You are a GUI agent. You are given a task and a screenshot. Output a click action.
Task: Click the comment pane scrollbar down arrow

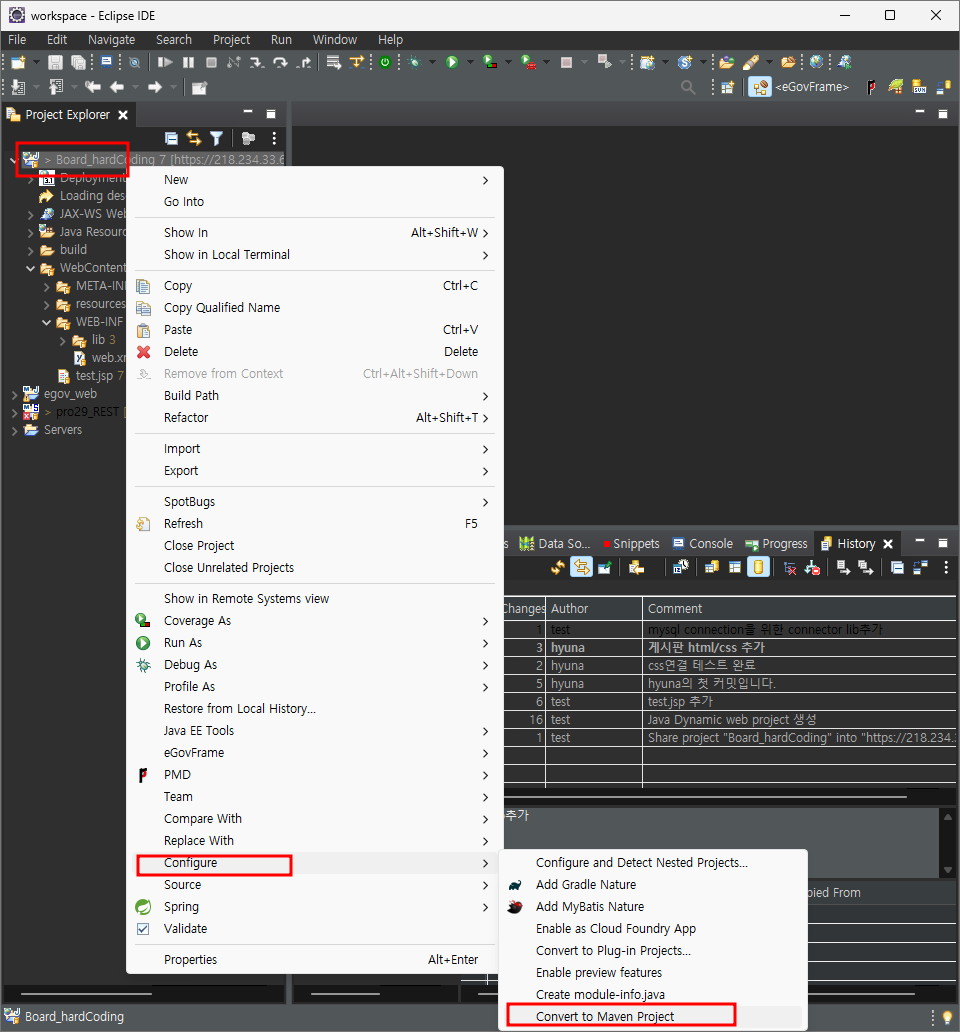947,869
